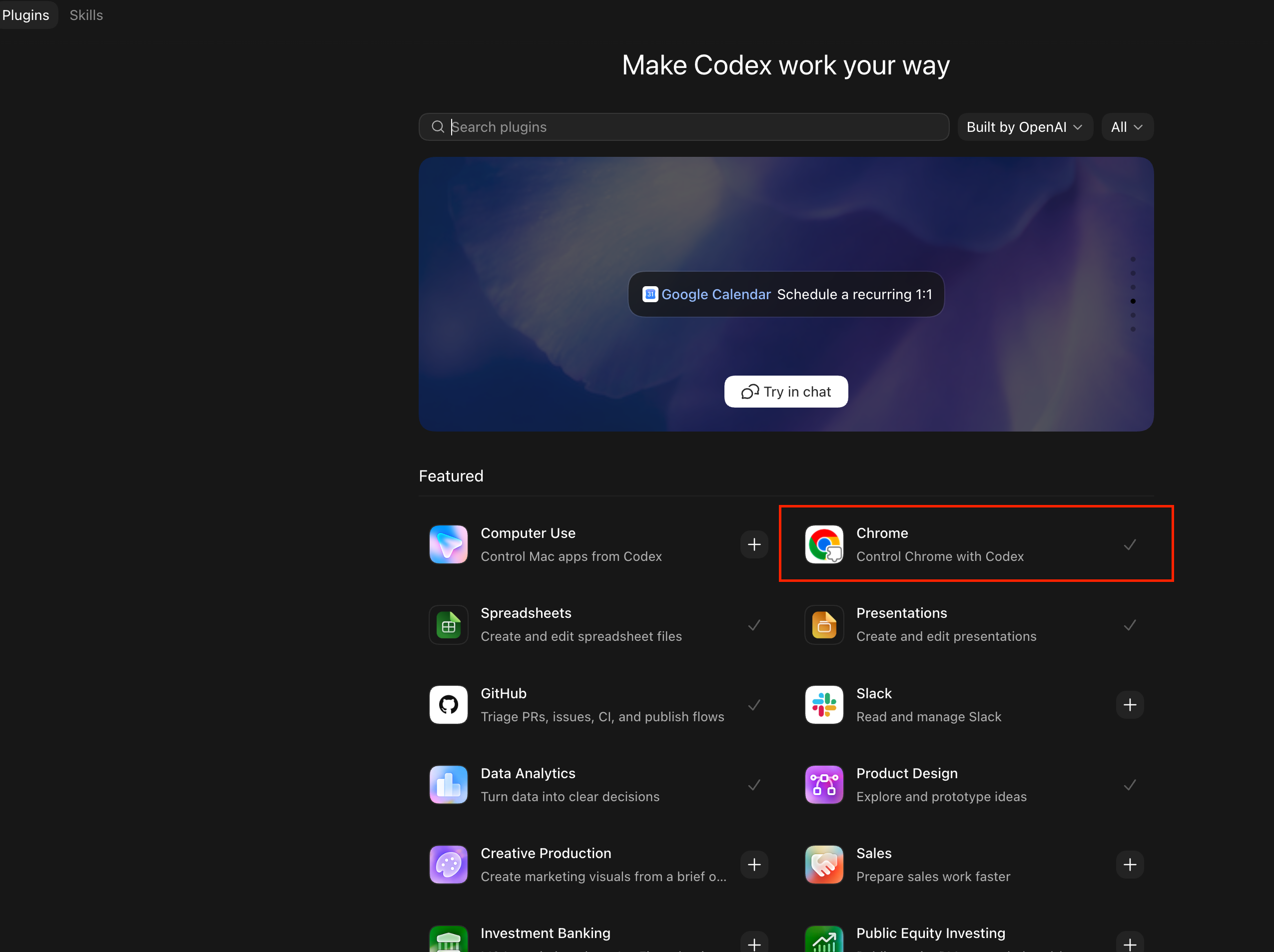Click the Google Calendar icon in banner
Viewport: 1274px width, 952px height.
pyautogui.click(x=650, y=294)
